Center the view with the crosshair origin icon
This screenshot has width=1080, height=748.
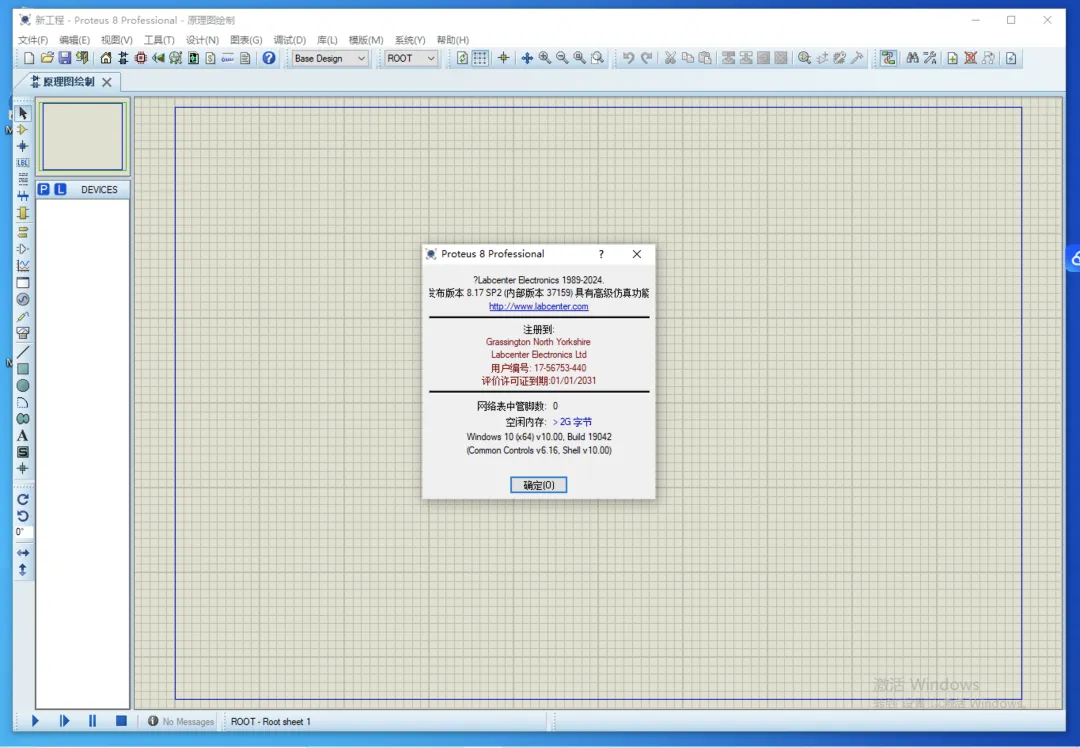pos(503,59)
